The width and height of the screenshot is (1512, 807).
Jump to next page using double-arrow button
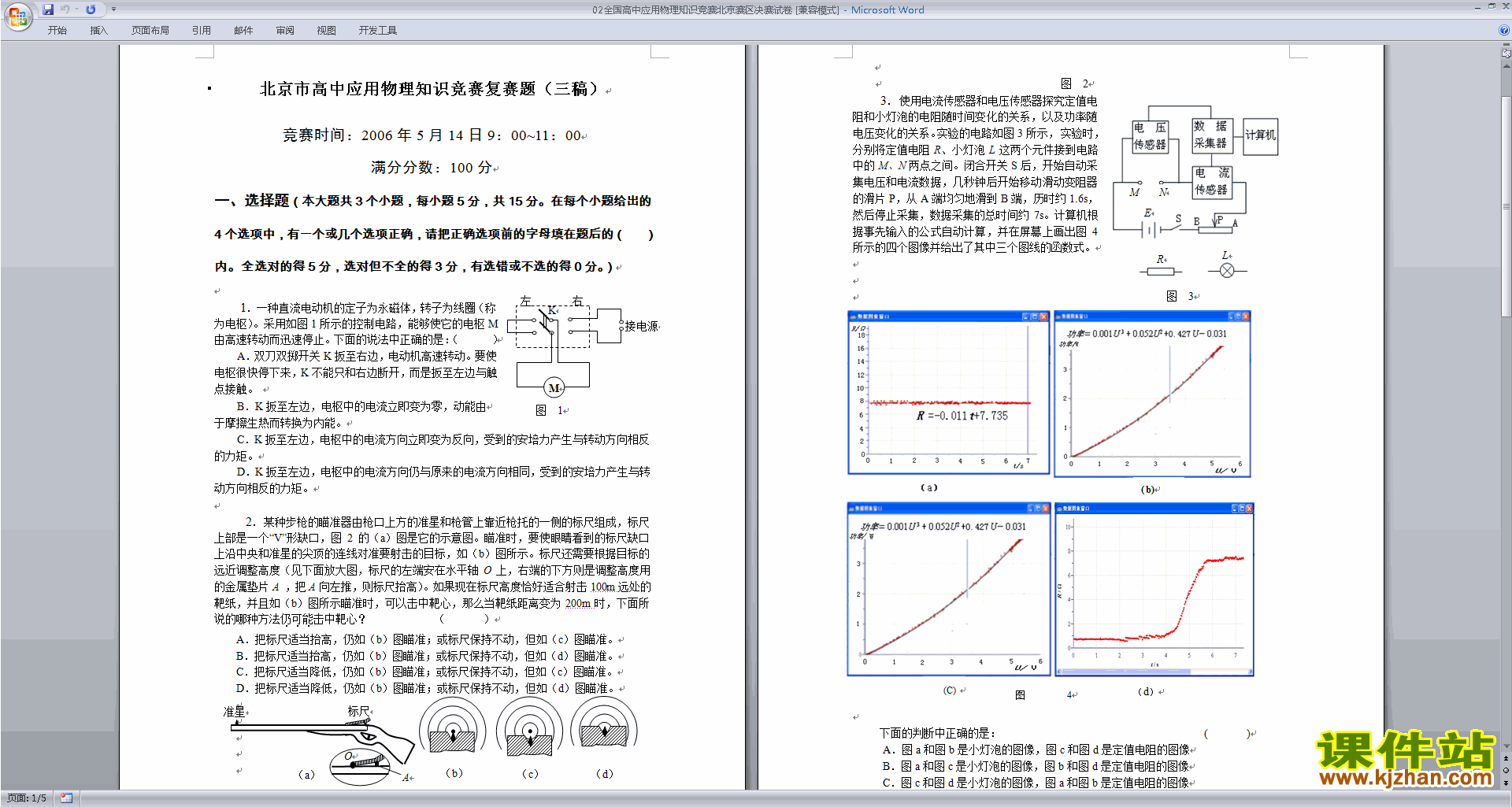point(1506,783)
